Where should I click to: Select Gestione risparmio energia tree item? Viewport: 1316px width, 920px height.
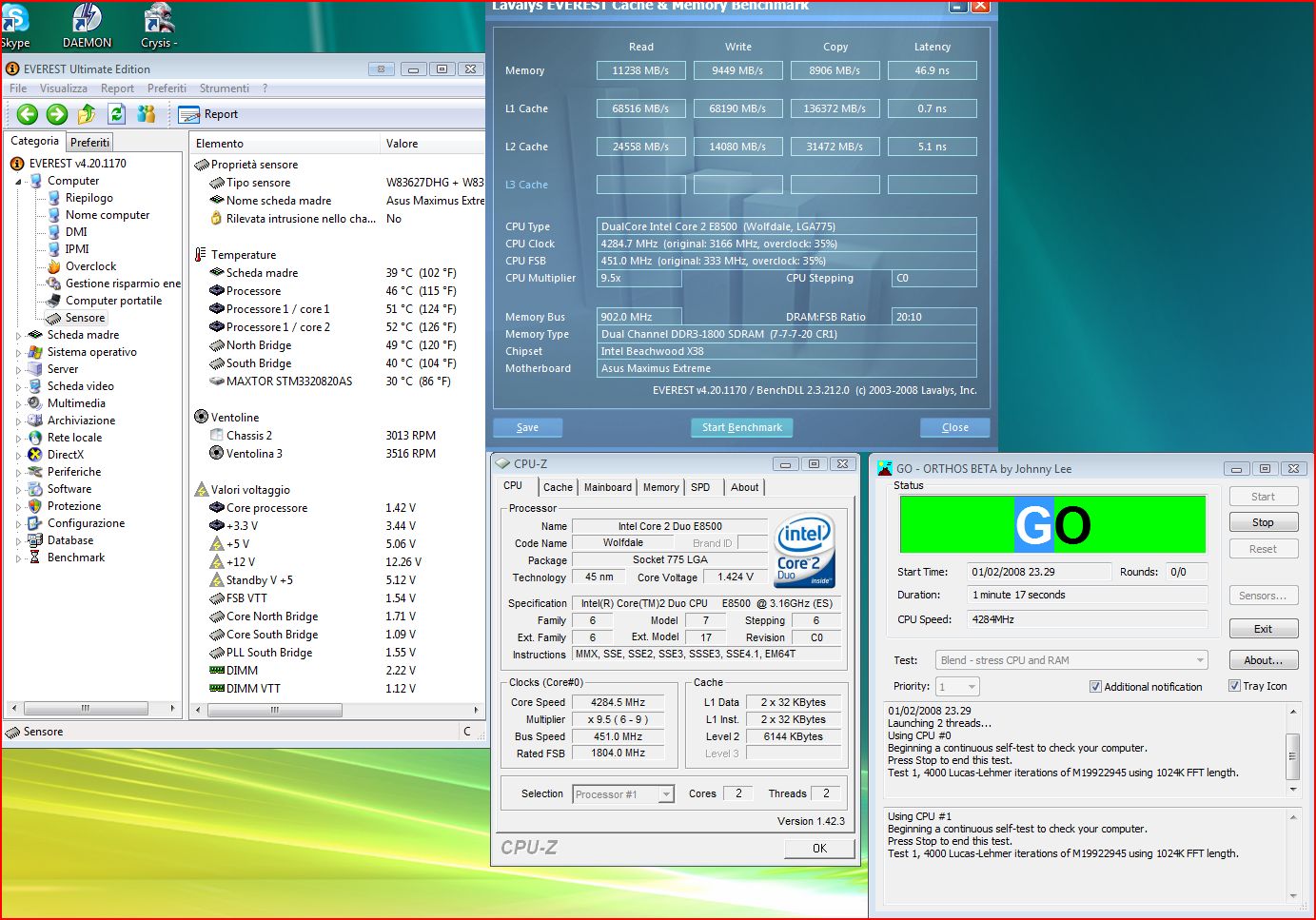click(x=123, y=284)
